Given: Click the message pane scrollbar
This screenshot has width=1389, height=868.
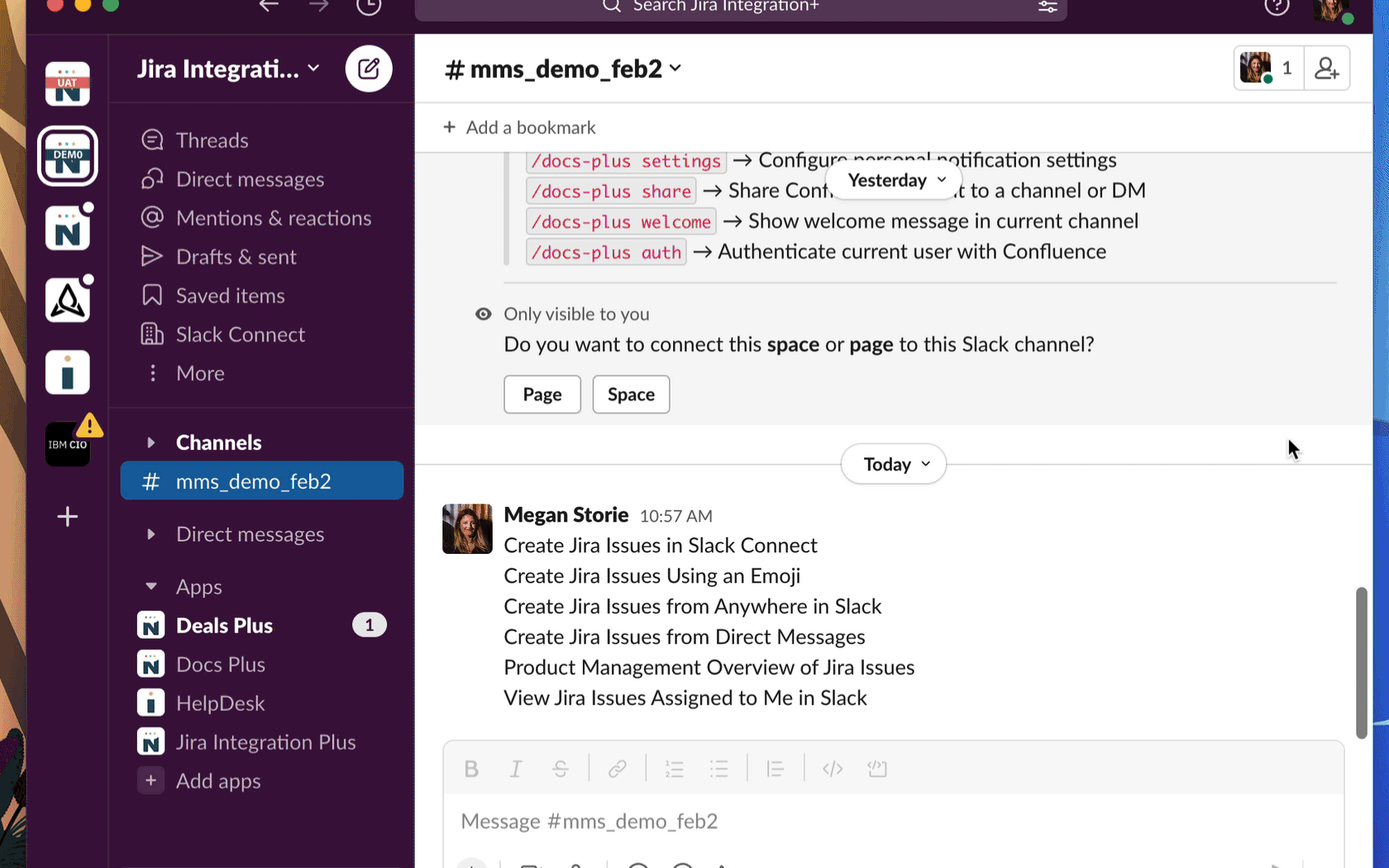Looking at the screenshot, I should coord(1362,663).
